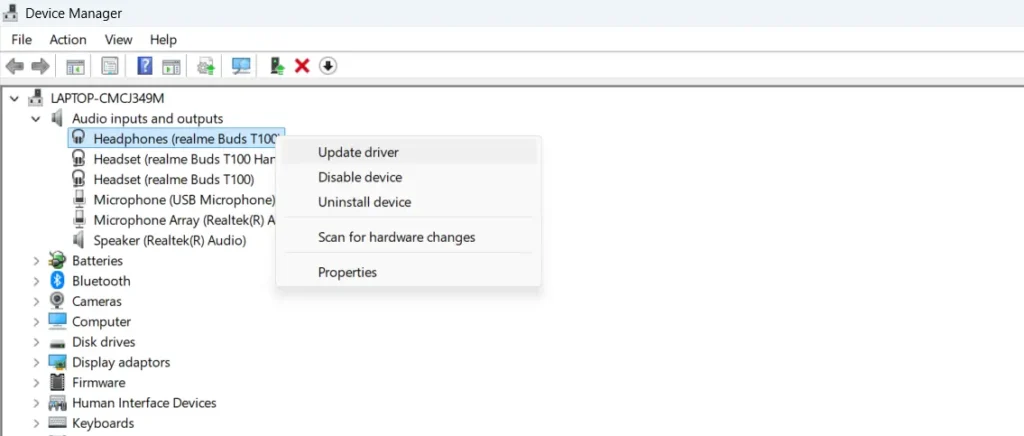Disable device with the down-arrow circle icon

click(x=328, y=66)
